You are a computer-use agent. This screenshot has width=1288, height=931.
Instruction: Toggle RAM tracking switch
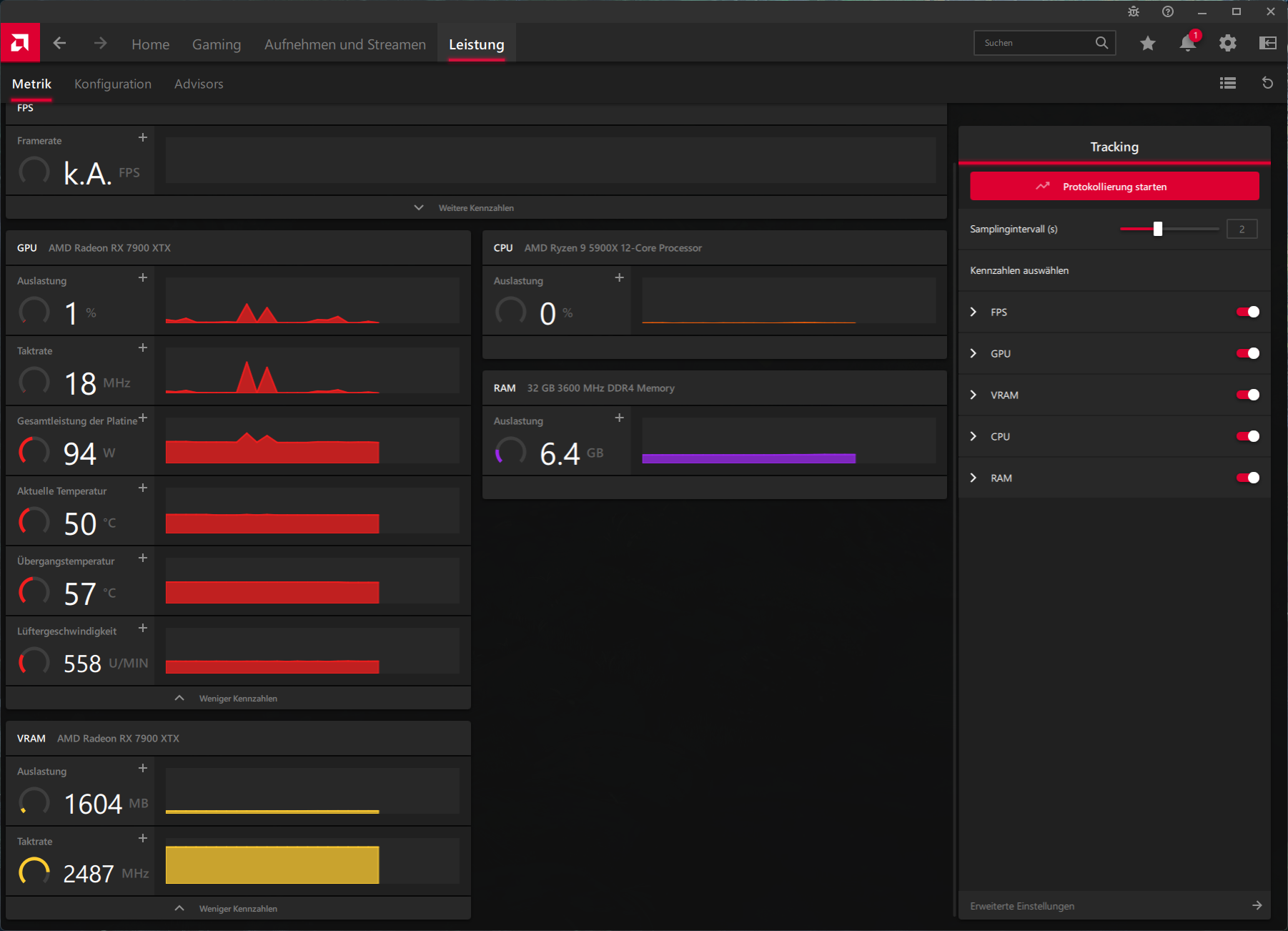[x=1248, y=478]
